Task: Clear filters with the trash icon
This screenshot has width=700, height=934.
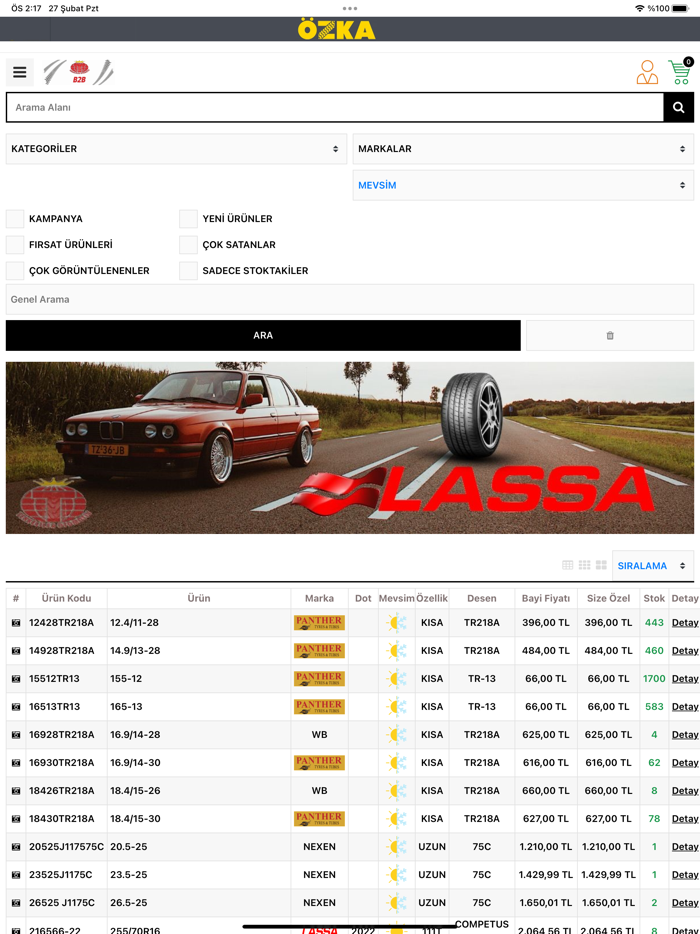Action: [610, 336]
